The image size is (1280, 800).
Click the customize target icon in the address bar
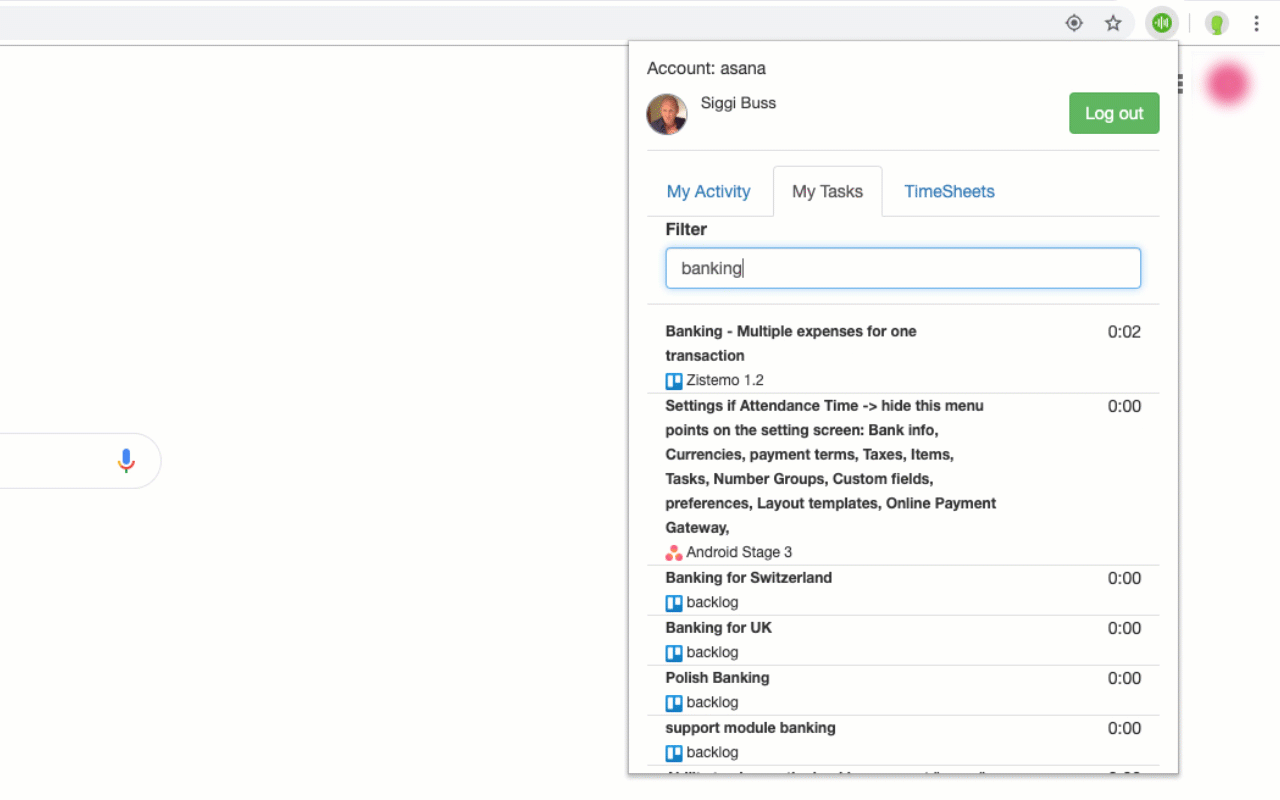point(1073,22)
